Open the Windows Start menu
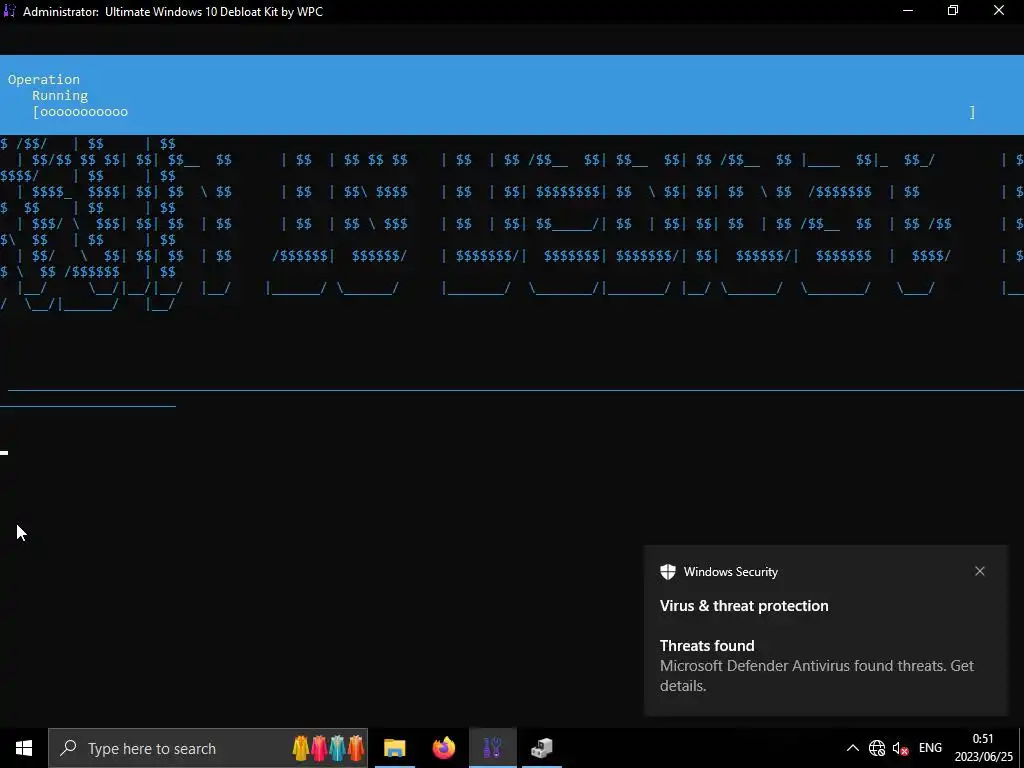The height and width of the screenshot is (768, 1024). [24, 748]
